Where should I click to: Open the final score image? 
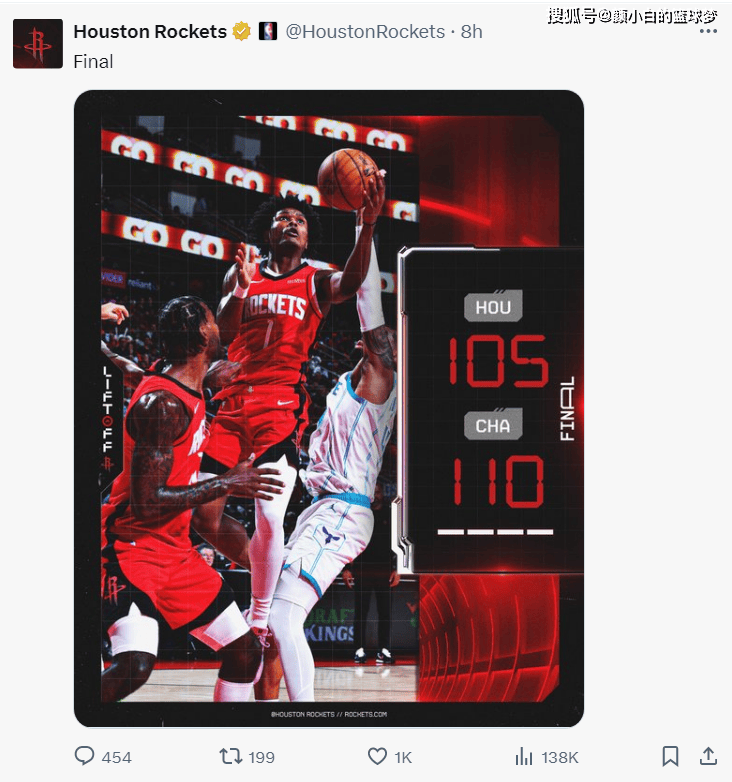pyautogui.click(x=329, y=408)
